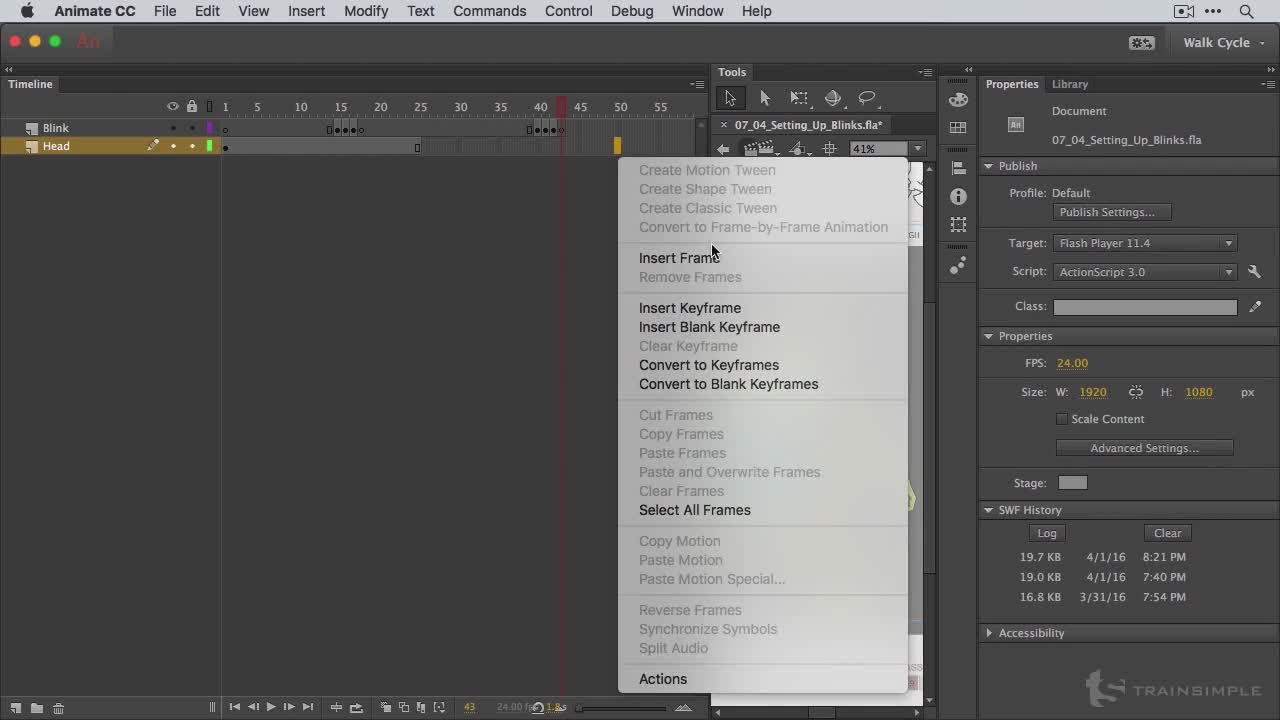Create a new layer folder

(x=37, y=708)
